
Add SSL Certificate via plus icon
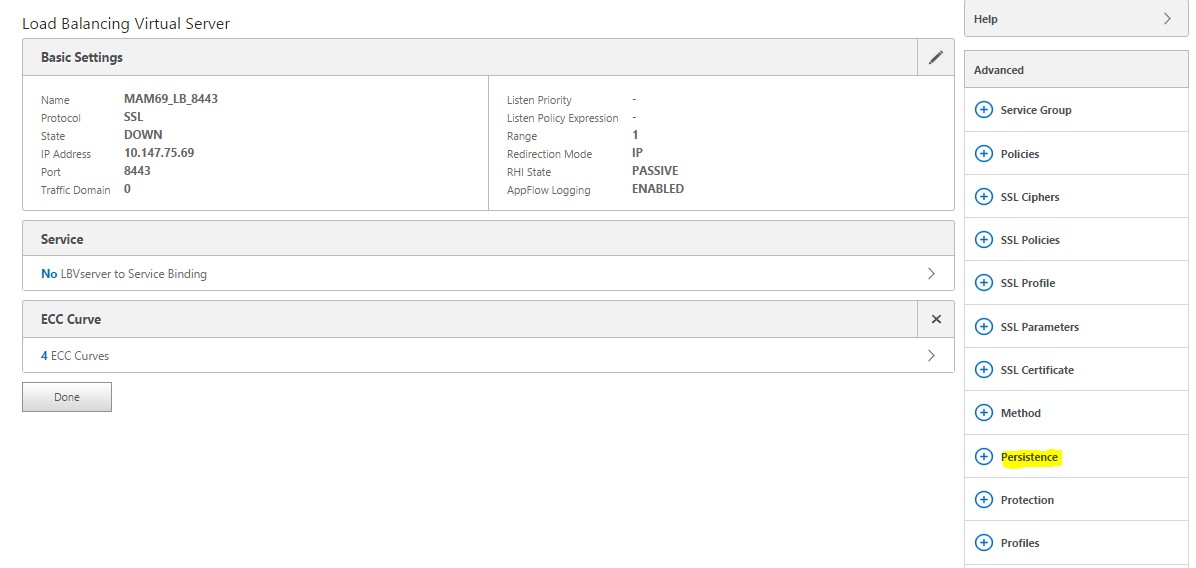[x=983, y=370]
